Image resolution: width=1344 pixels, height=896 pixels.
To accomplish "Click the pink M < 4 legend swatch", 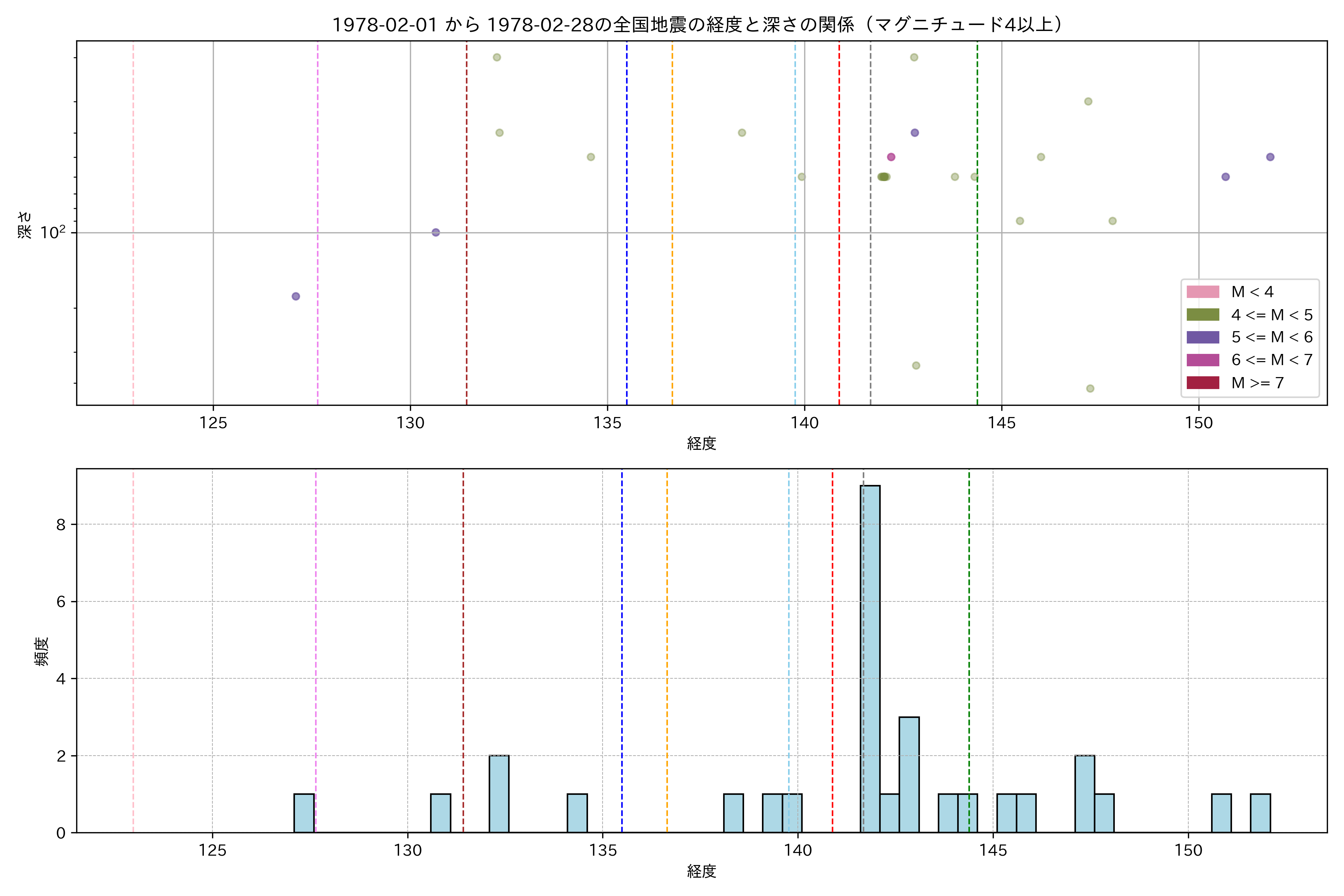I will (1202, 292).
